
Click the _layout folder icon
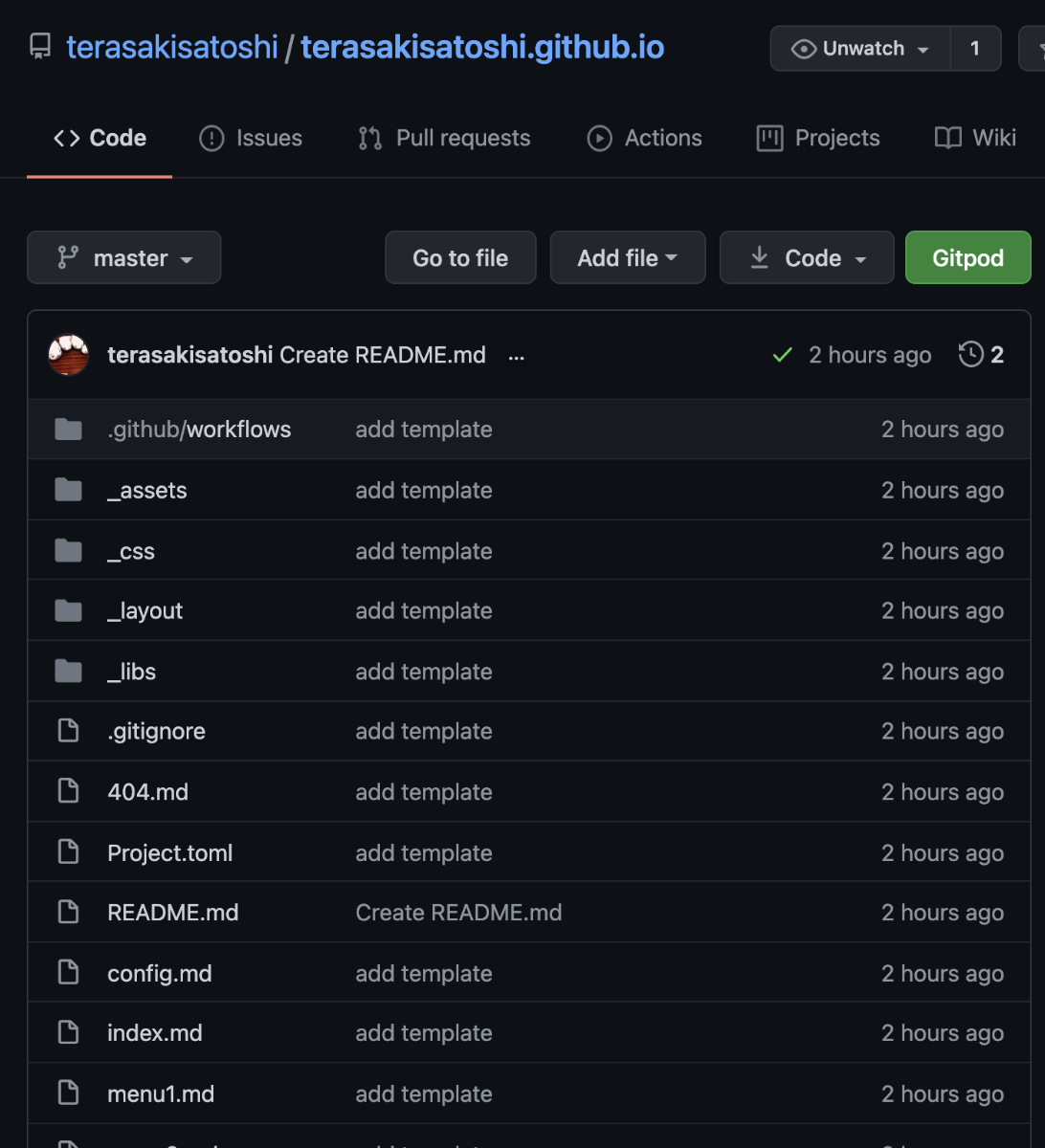point(68,610)
